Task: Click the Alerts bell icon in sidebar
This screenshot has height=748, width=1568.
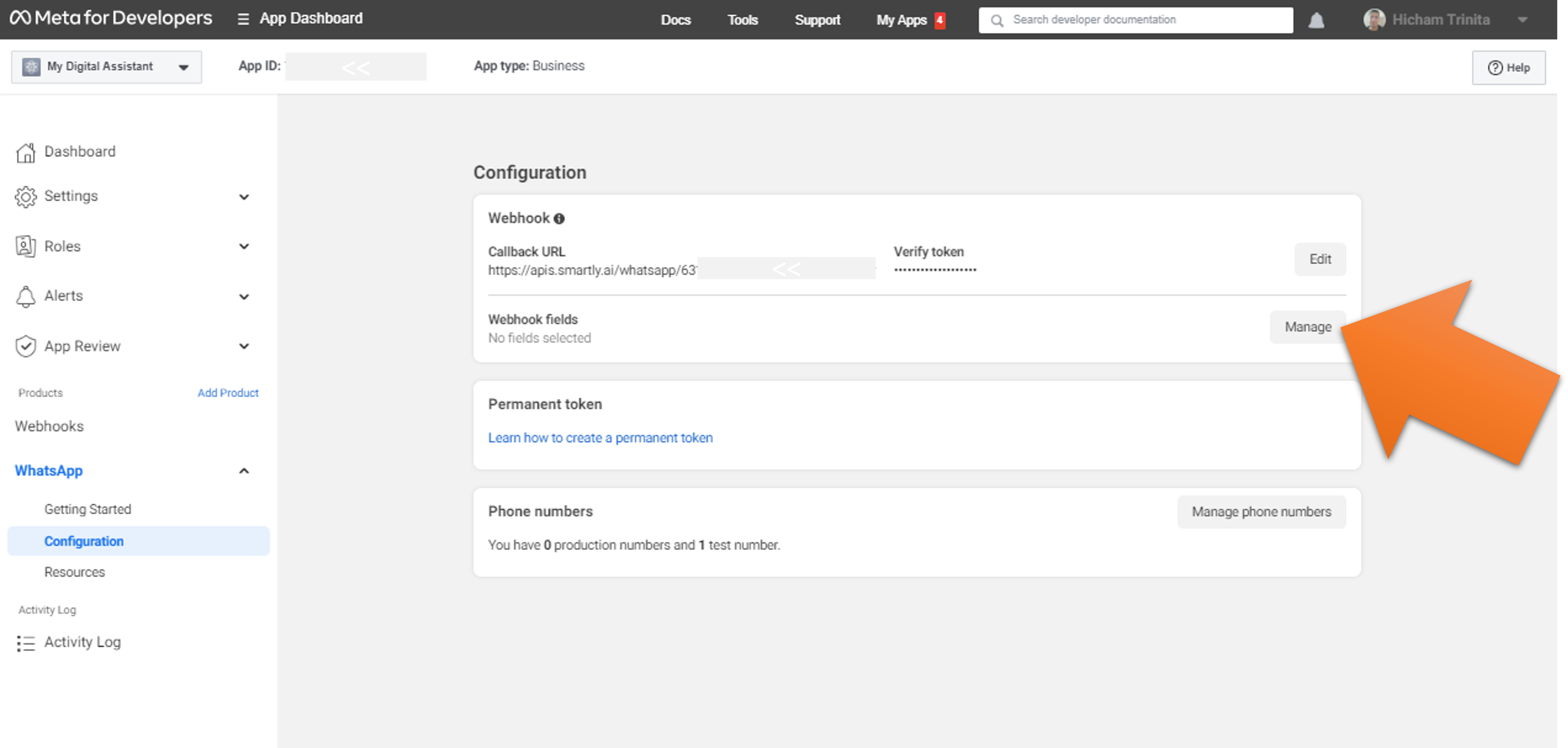Action: [x=25, y=296]
